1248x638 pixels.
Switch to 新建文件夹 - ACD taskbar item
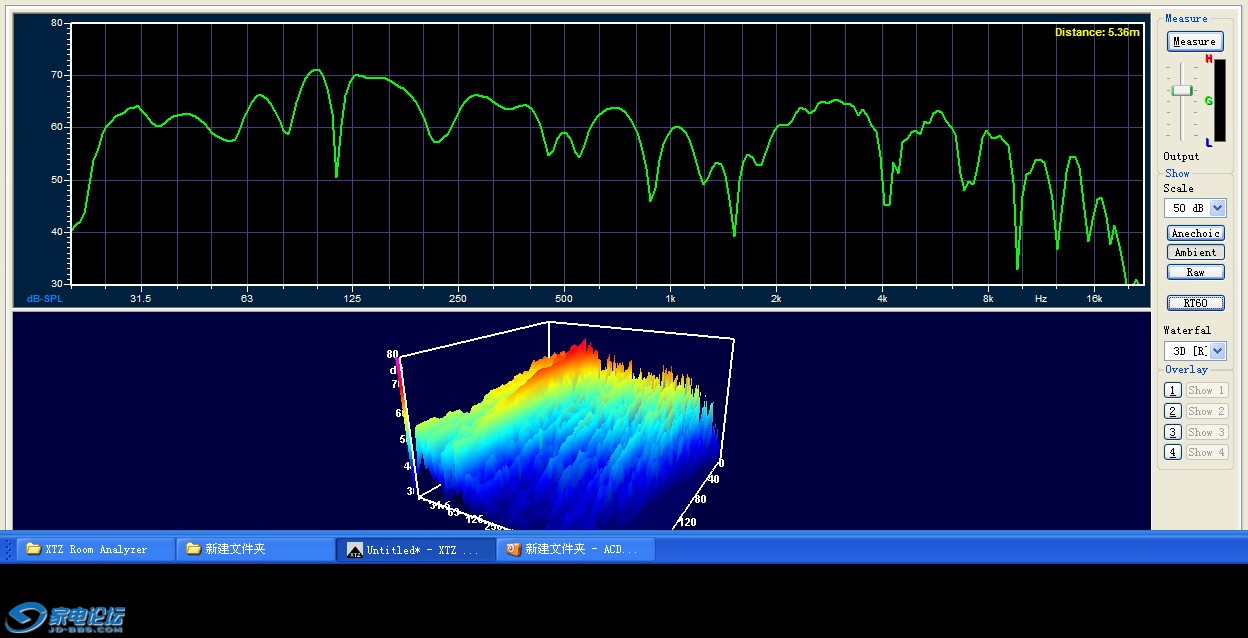[x=576, y=549]
